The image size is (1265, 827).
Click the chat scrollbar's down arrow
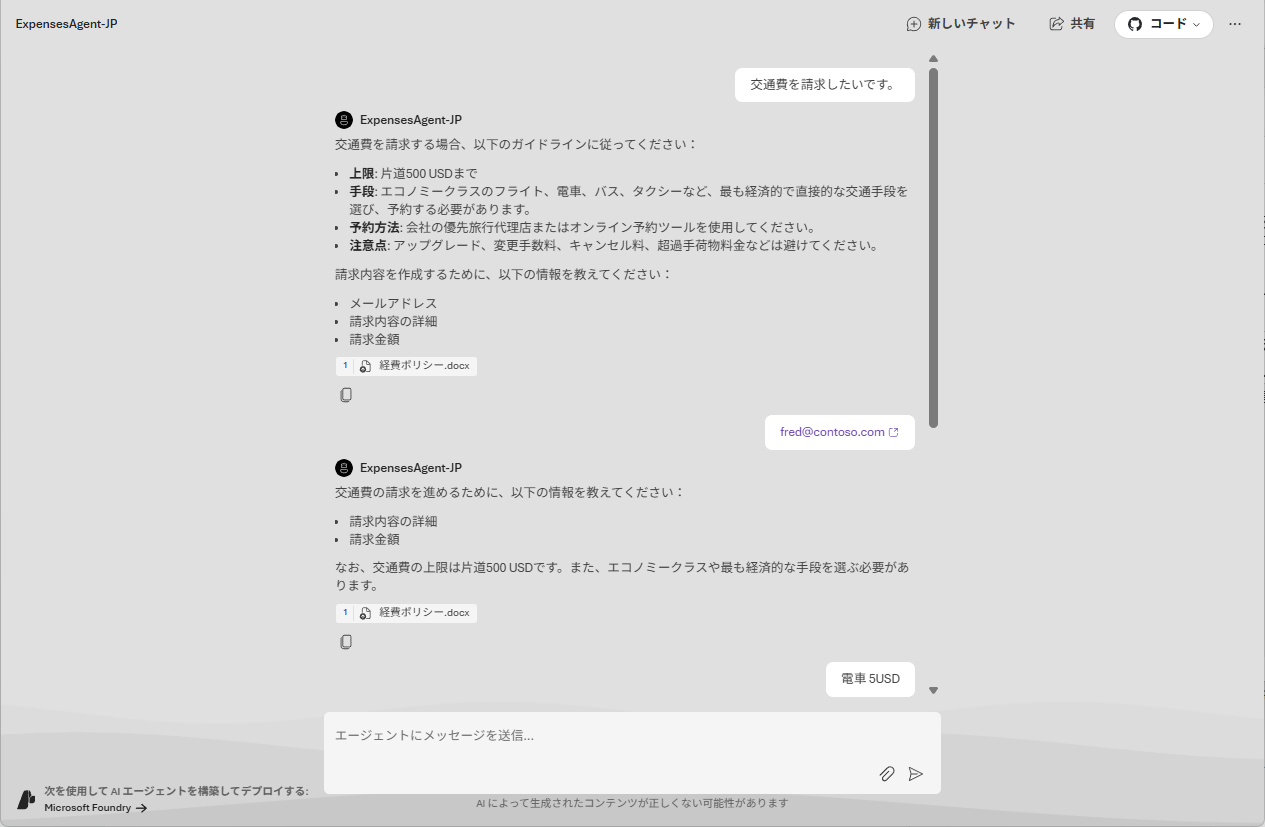pos(933,689)
